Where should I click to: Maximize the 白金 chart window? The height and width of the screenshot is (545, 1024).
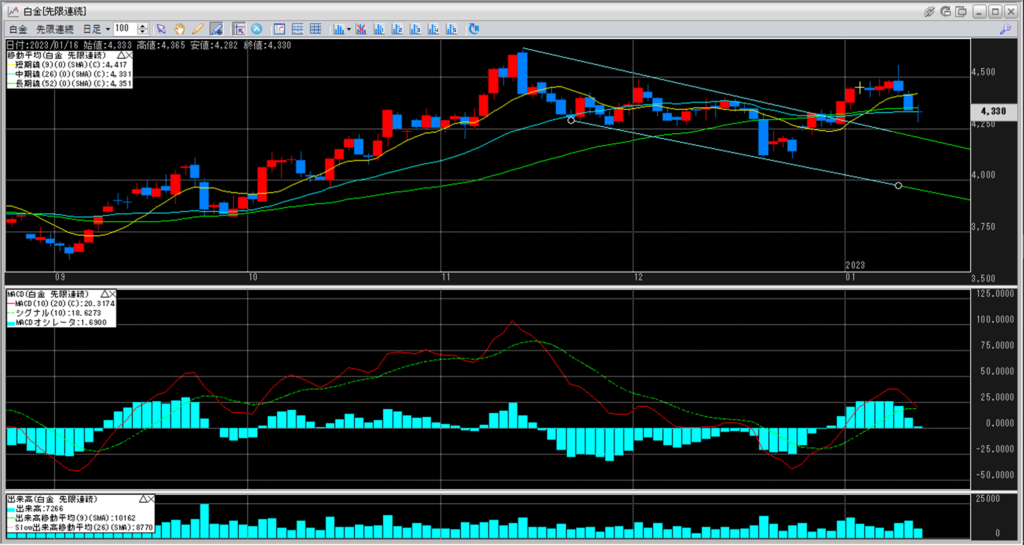(995, 11)
